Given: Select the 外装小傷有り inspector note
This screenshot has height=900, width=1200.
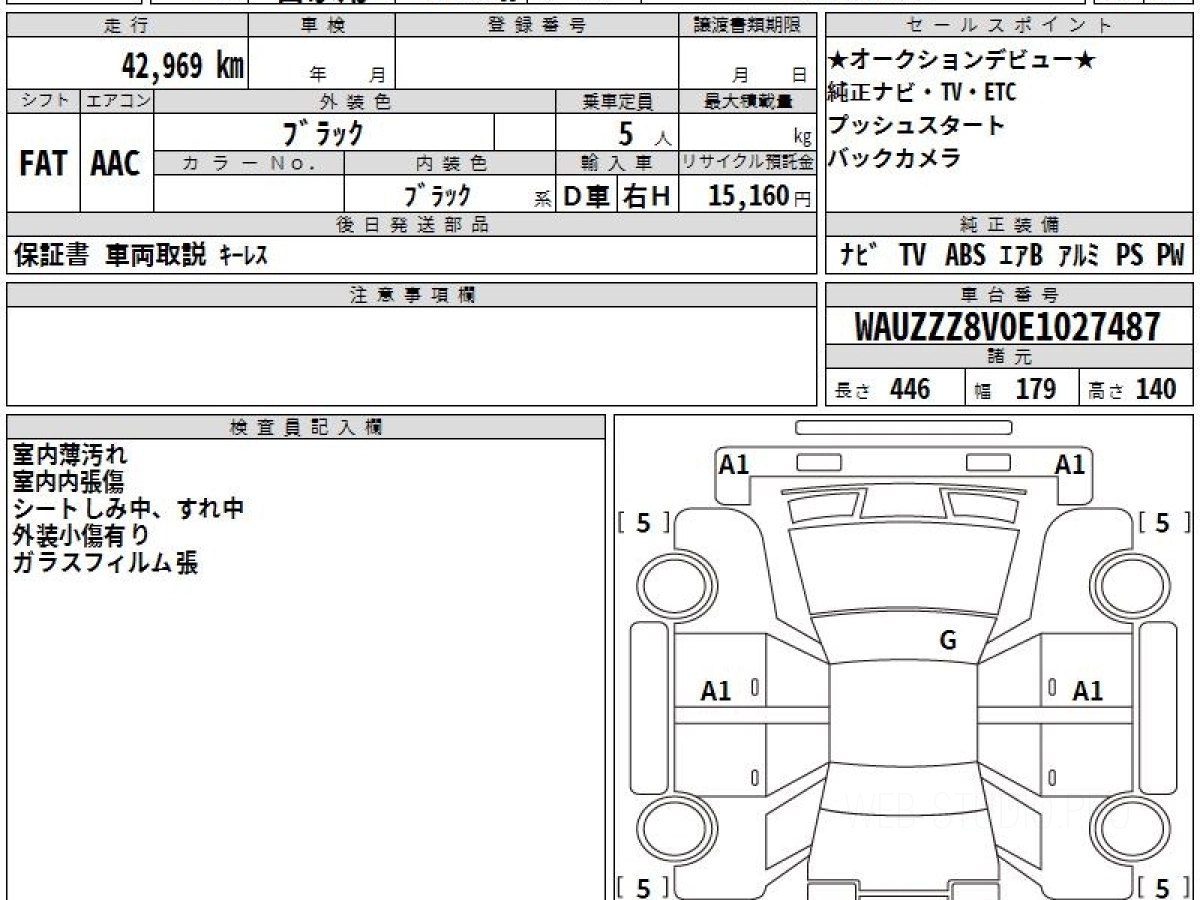Looking at the screenshot, I should point(81,536).
